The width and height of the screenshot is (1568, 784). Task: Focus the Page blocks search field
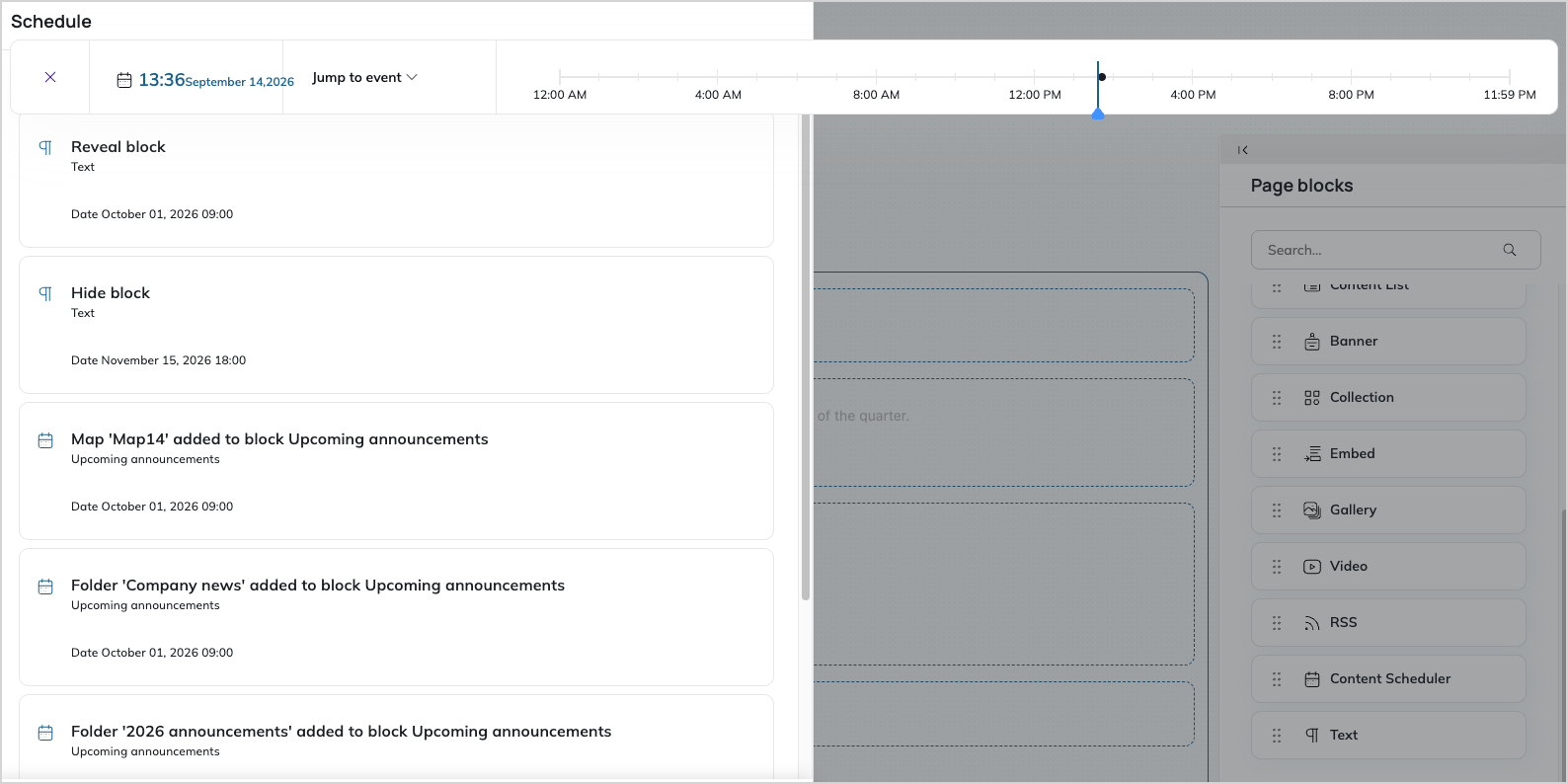tap(1395, 250)
